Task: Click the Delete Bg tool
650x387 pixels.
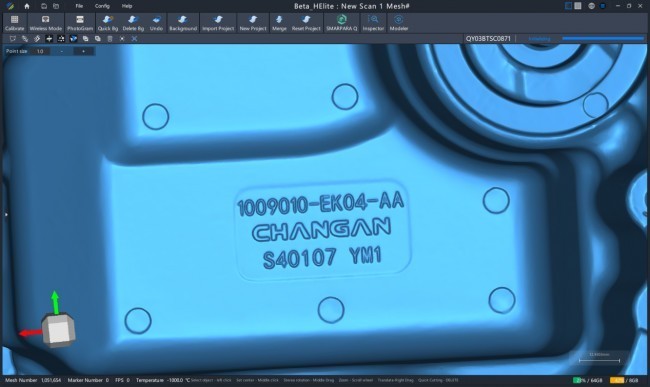Action: click(x=133, y=23)
